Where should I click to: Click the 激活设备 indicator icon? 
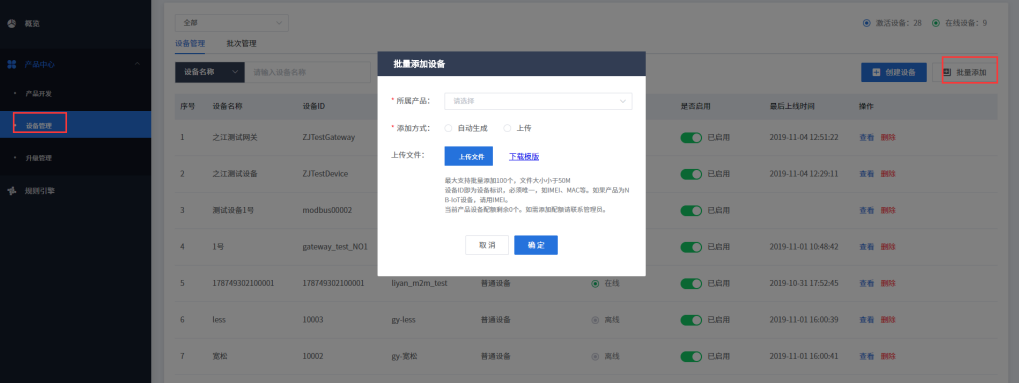click(x=866, y=23)
